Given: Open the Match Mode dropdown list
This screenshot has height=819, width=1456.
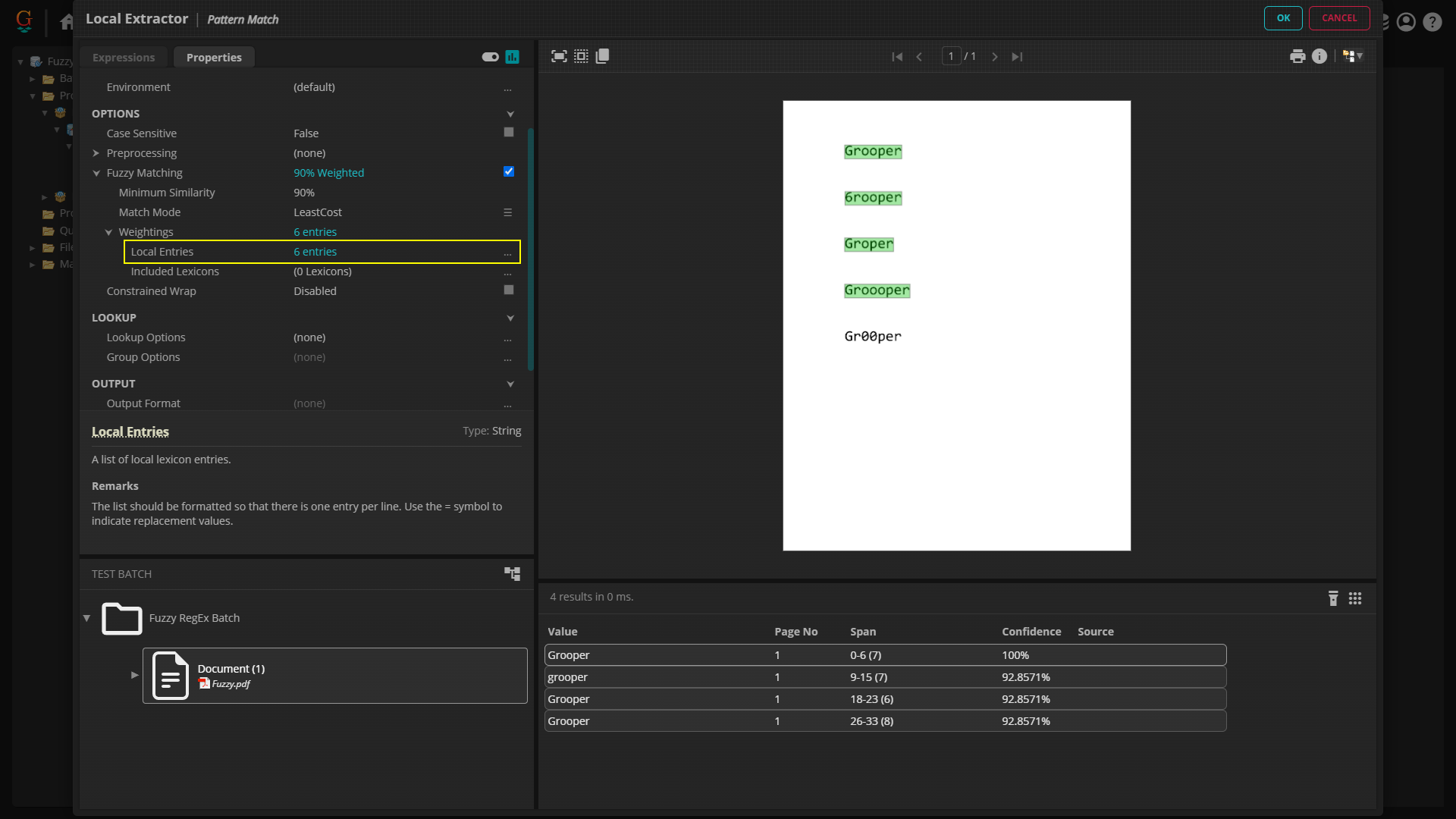Looking at the screenshot, I should point(508,212).
